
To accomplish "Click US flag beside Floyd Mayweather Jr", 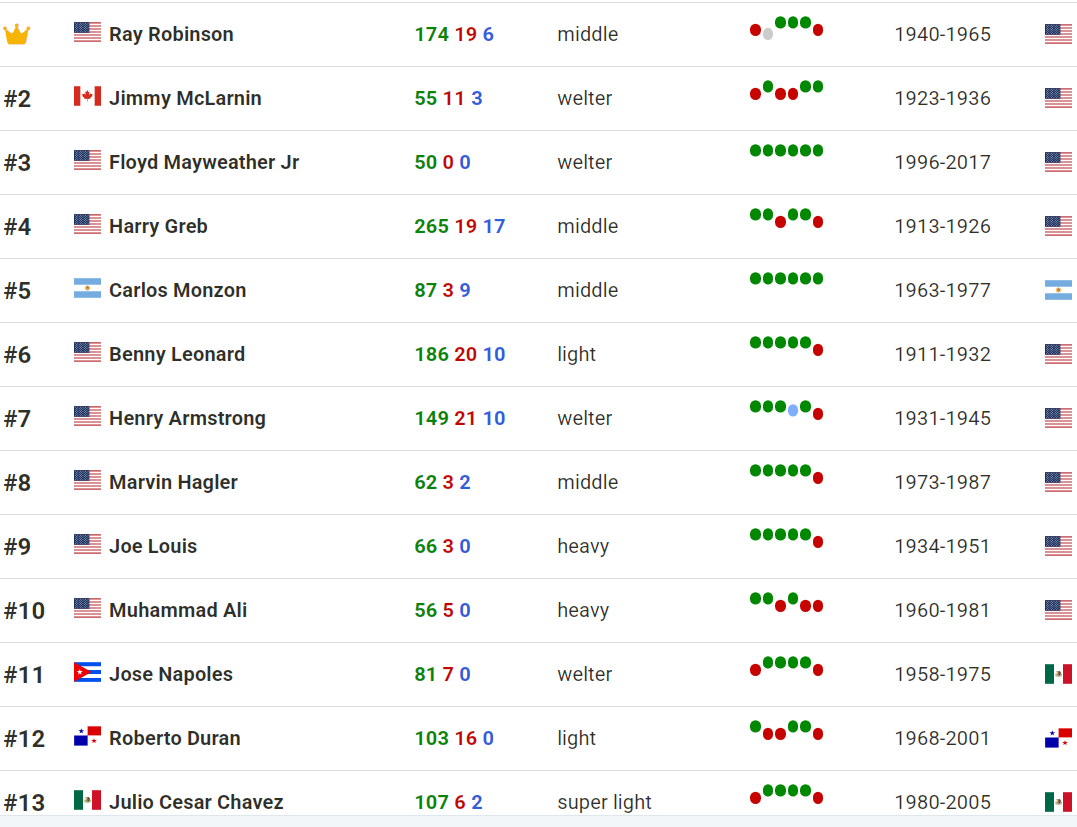I will tap(87, 161).
